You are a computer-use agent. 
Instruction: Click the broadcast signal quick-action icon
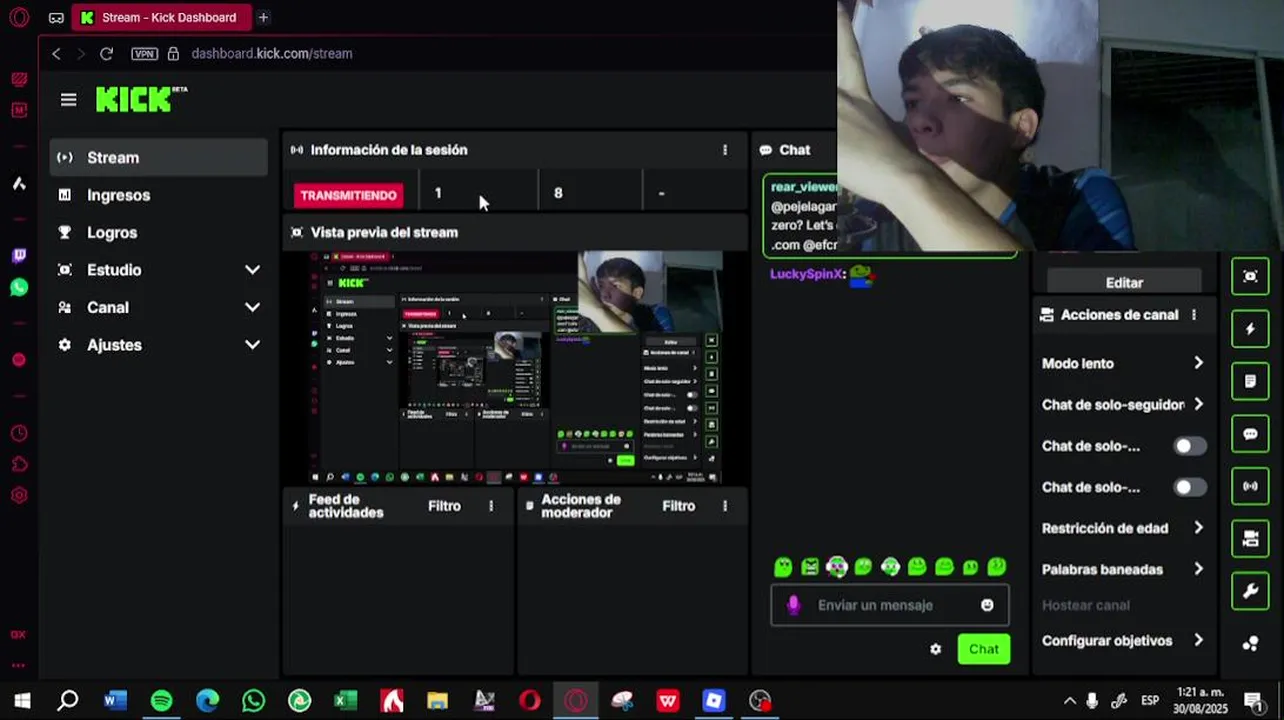[x=1250, y=486]
